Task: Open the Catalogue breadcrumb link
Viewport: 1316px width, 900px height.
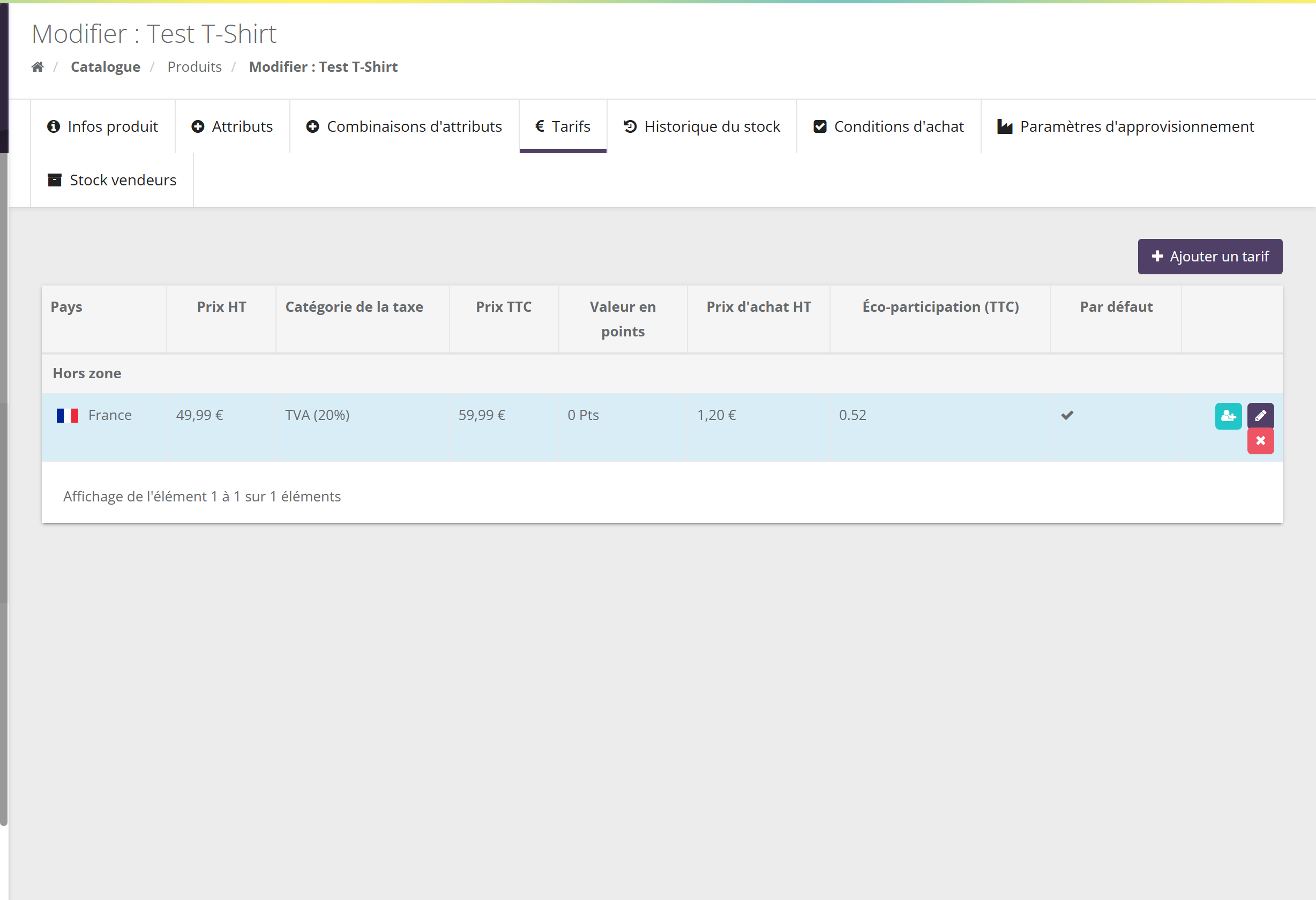Action: click(x=106, y=67)
